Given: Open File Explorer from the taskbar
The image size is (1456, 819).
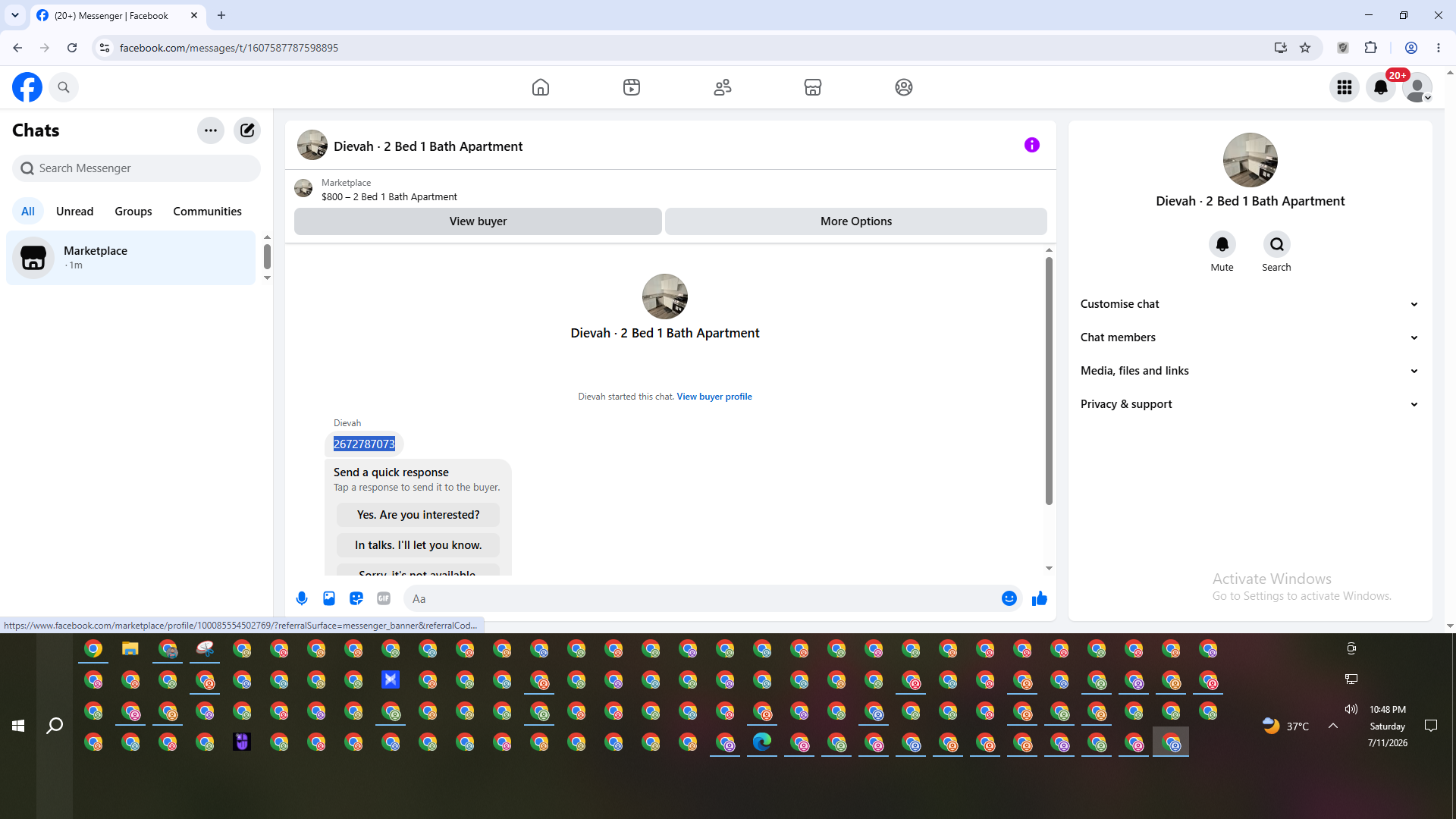Looking at the screenshot, I should click(130, 649).
